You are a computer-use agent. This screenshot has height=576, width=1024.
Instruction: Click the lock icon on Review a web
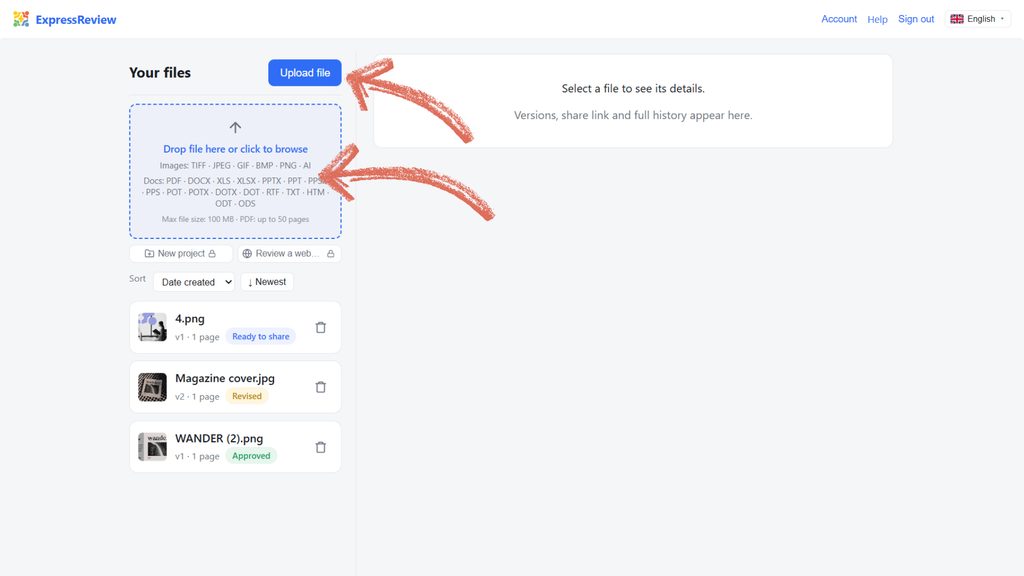click(330, 253)
